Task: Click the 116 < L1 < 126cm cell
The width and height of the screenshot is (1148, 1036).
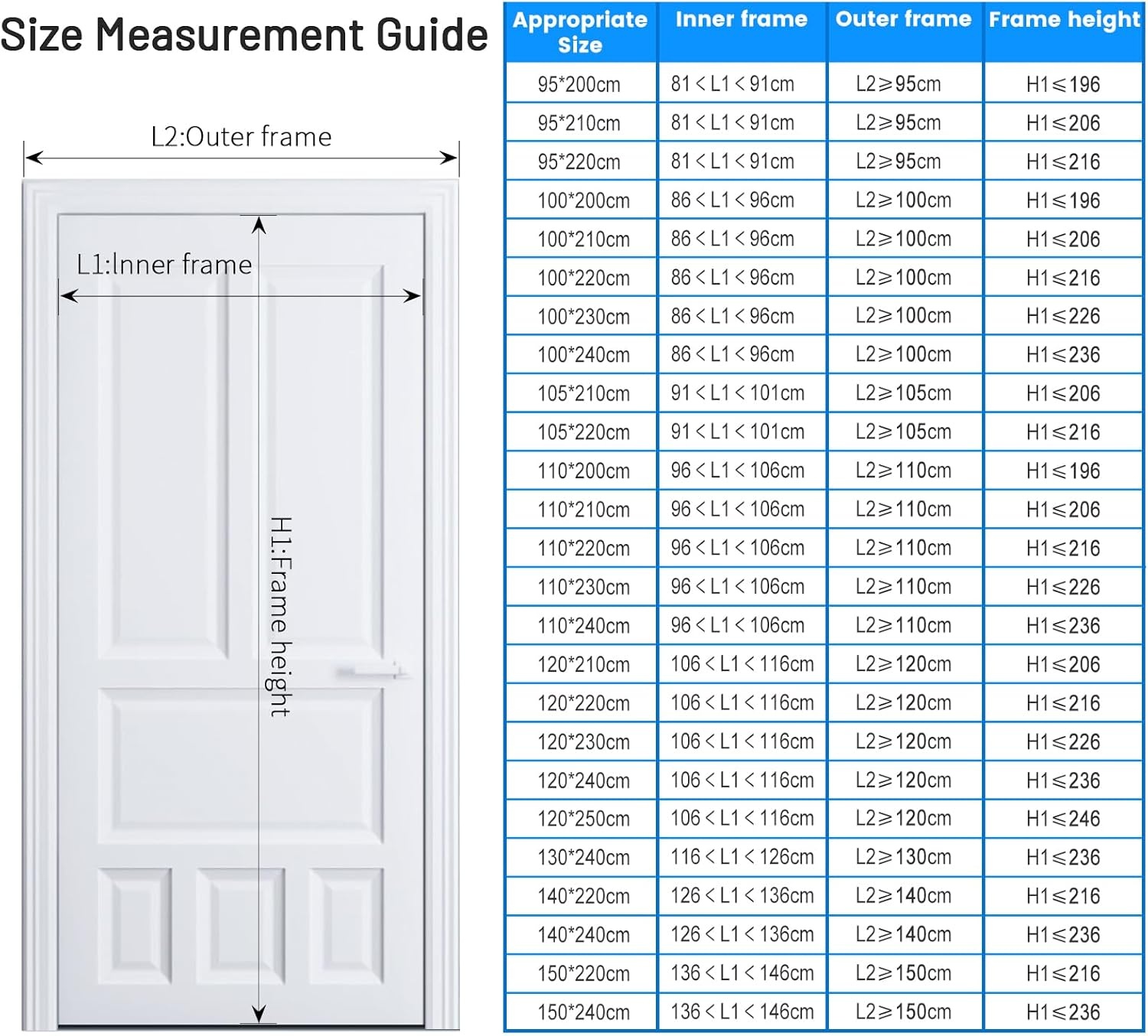Action: 742,857
